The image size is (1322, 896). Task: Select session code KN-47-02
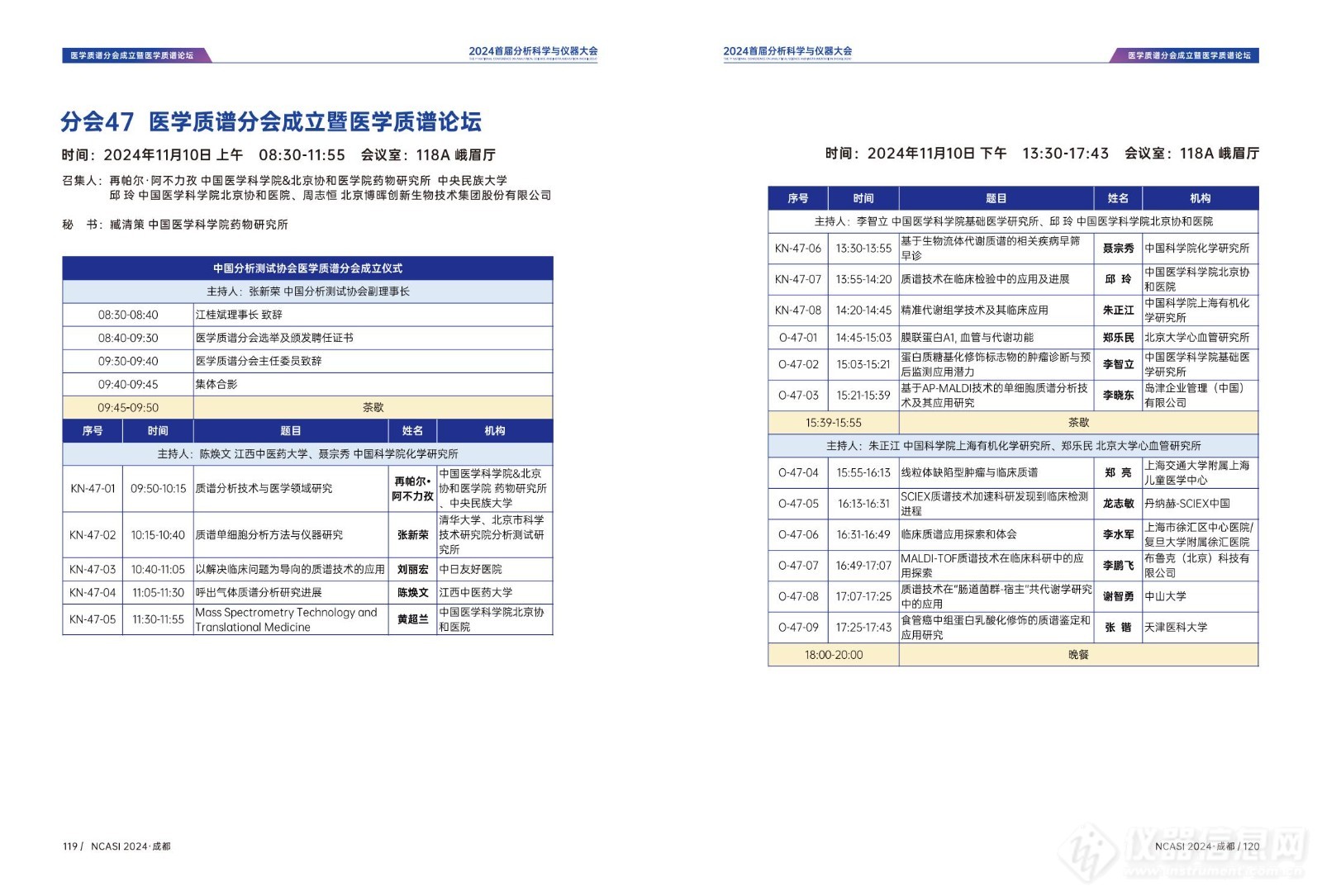pos(93,534)
